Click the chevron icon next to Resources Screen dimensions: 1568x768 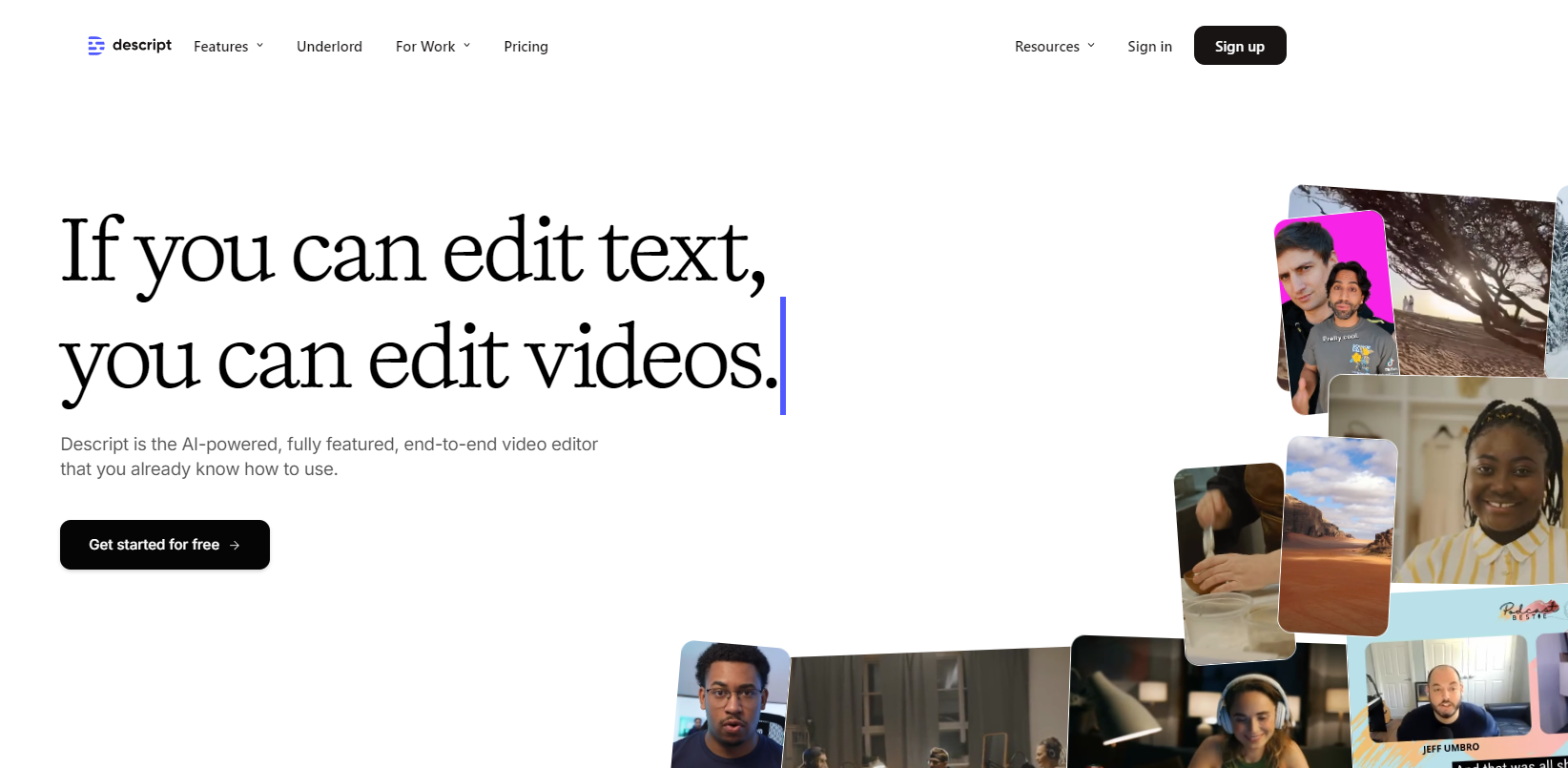point(1091,45)
